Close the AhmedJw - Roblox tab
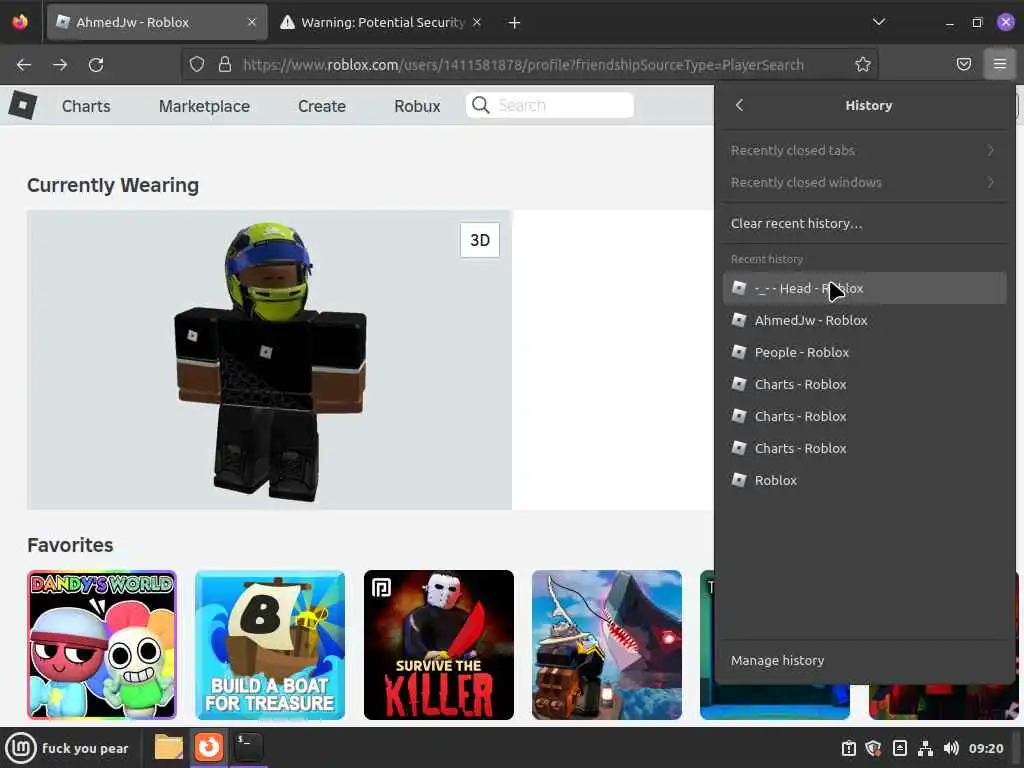Image resolution: width=1024 pixels, height=768 pixels. click(251, 22)
